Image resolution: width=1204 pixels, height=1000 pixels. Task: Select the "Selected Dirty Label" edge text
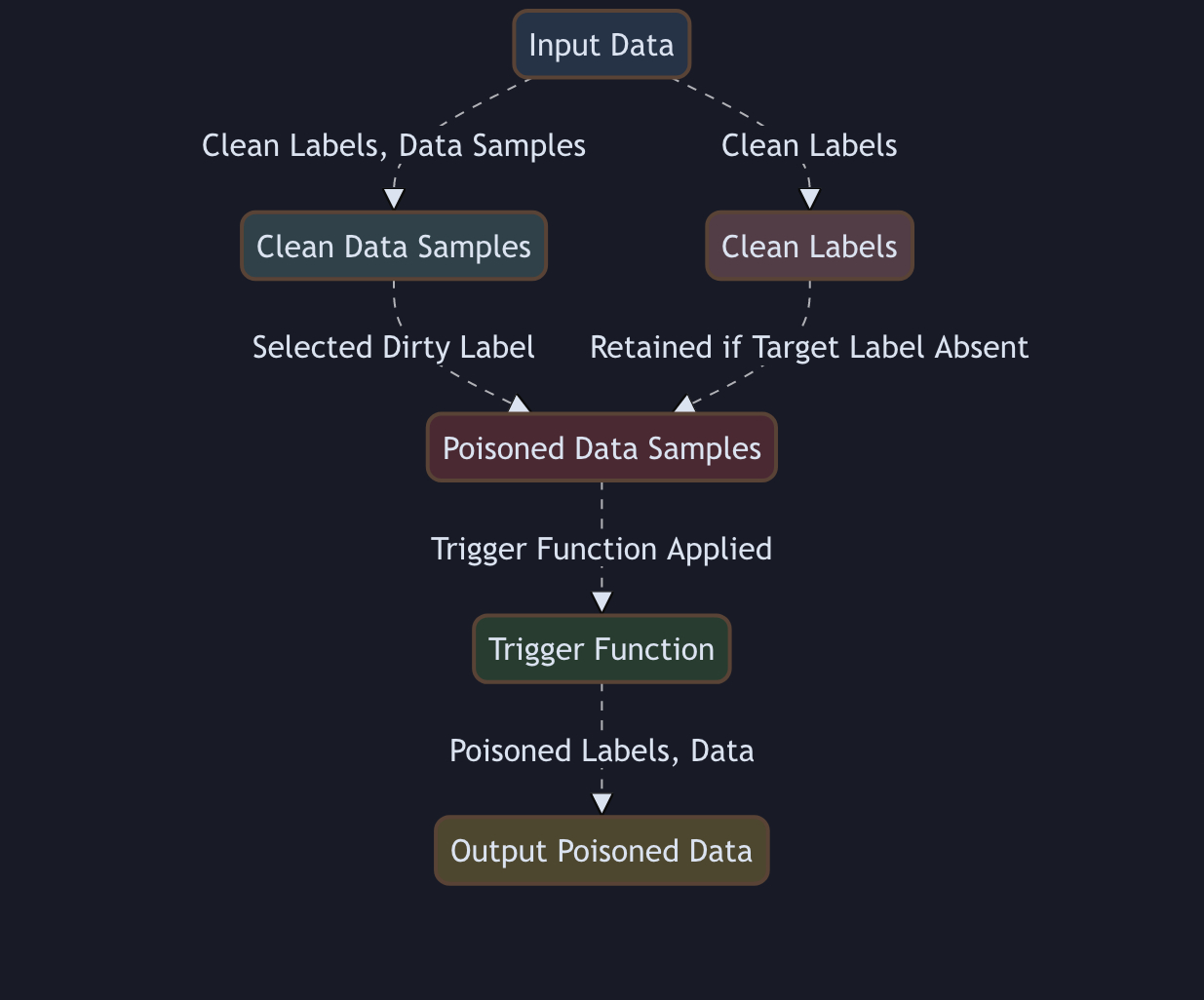[394, 348]
